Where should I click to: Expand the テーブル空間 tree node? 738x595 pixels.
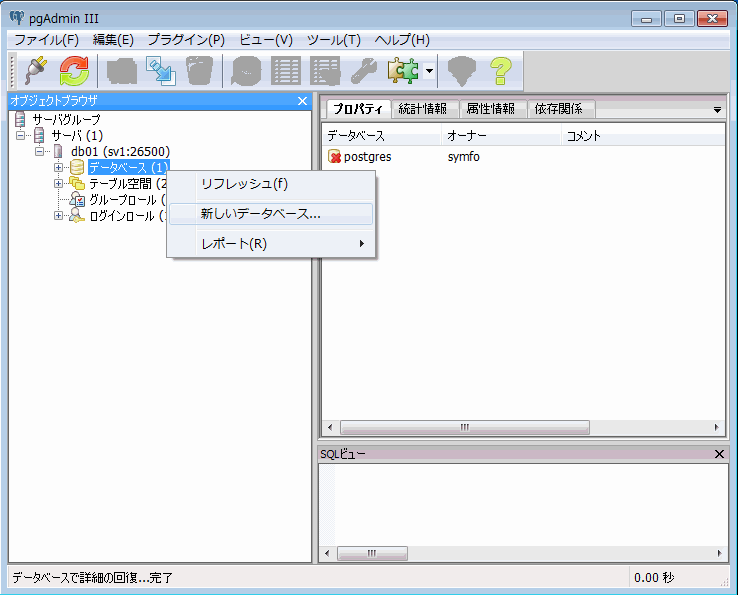click(58, 184)
